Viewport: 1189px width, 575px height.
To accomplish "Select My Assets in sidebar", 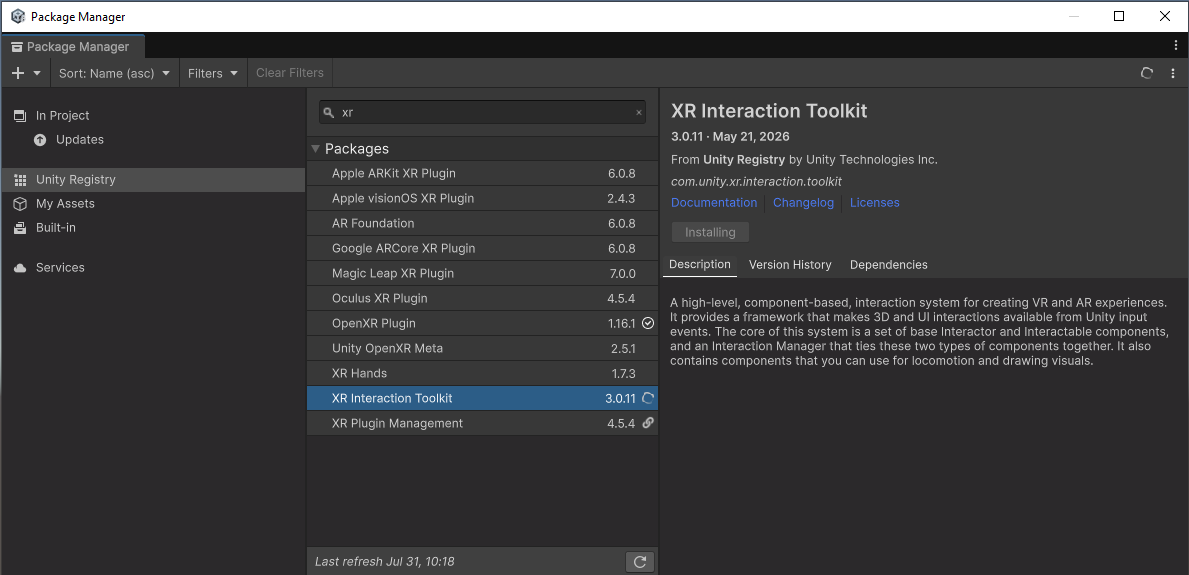I will click(153, 203).
